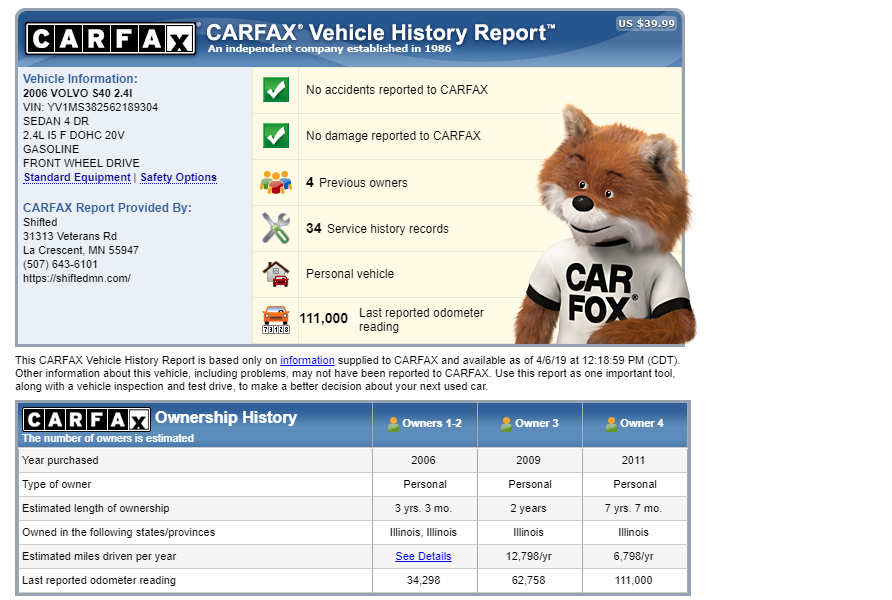
Task: Click the 2011 year purchased cell
Action: 633,460
